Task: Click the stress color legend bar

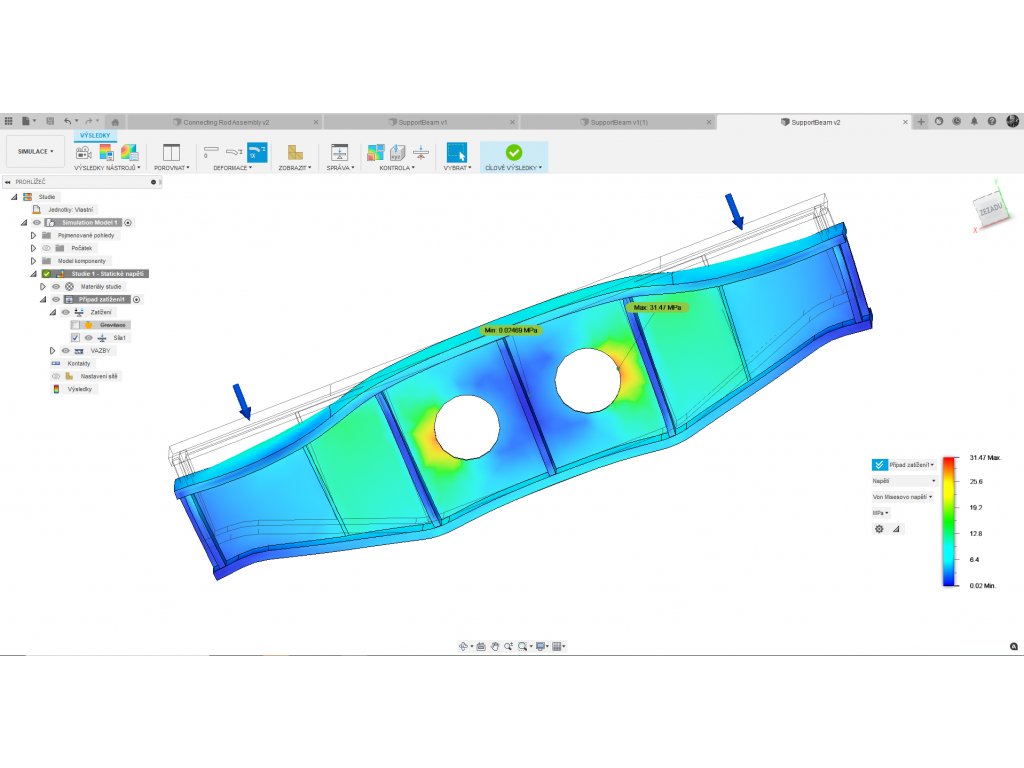Action: point(950,521)
